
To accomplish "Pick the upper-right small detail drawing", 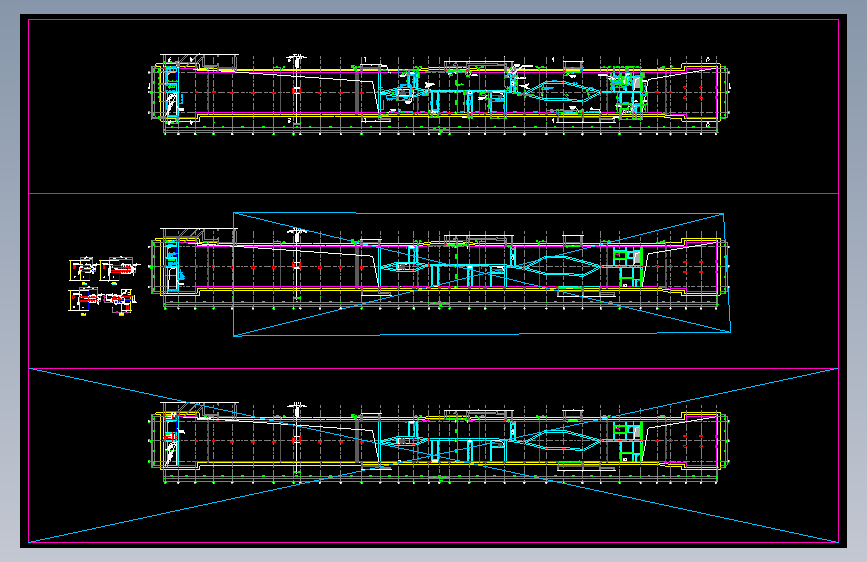I will (119, 269).
